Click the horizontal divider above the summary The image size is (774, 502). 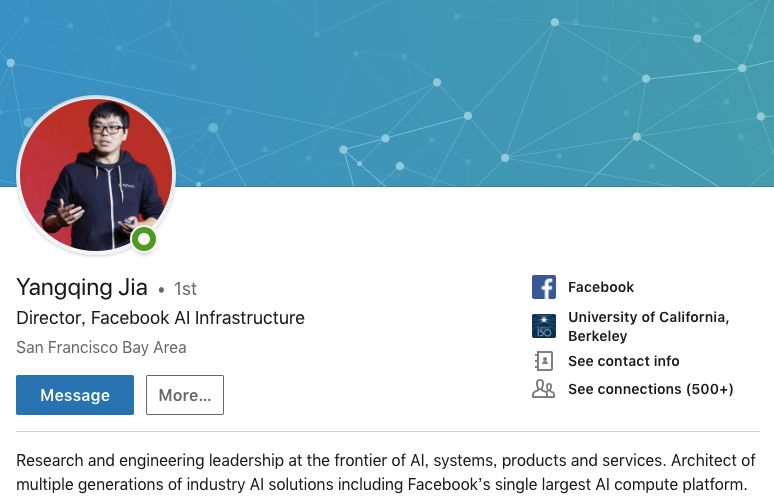coord(387,432)
